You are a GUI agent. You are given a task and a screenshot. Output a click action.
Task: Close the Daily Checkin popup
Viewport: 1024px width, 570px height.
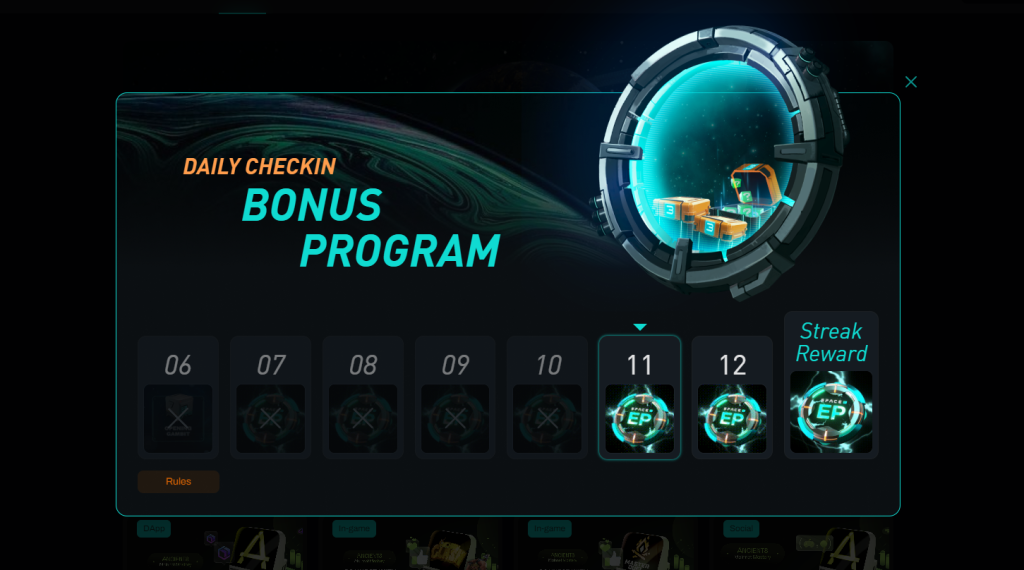point(911,82)
